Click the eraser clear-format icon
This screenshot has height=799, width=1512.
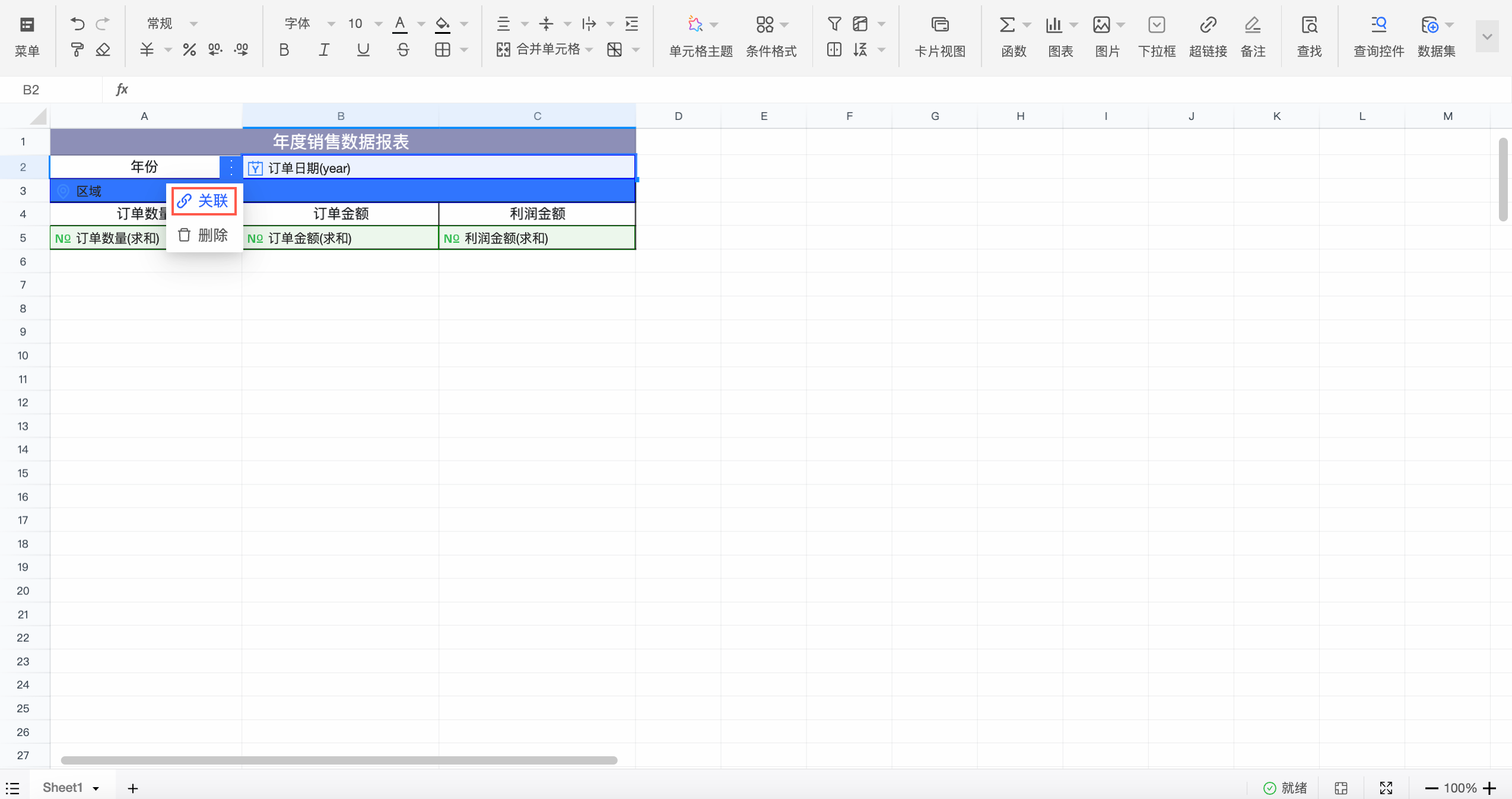click(x=103, y=50)
